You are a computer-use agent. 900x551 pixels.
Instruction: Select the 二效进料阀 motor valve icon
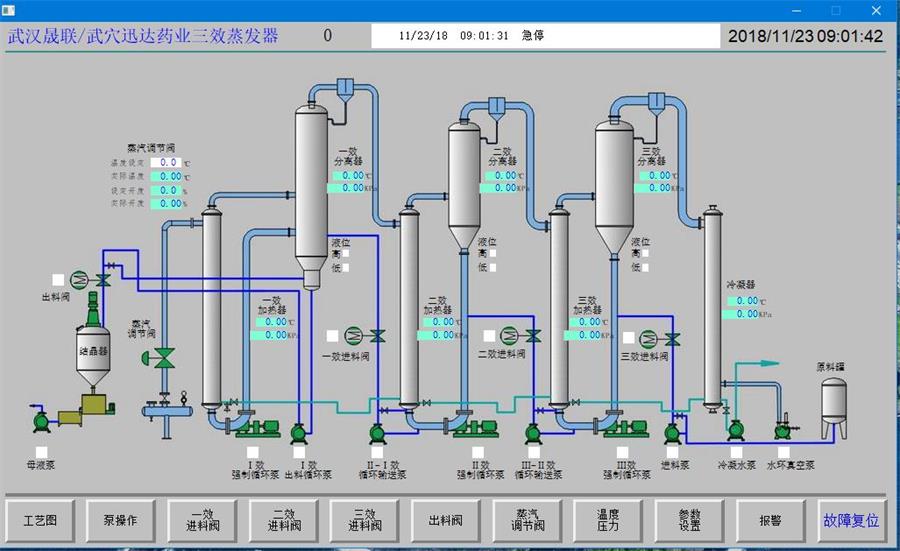510,336
